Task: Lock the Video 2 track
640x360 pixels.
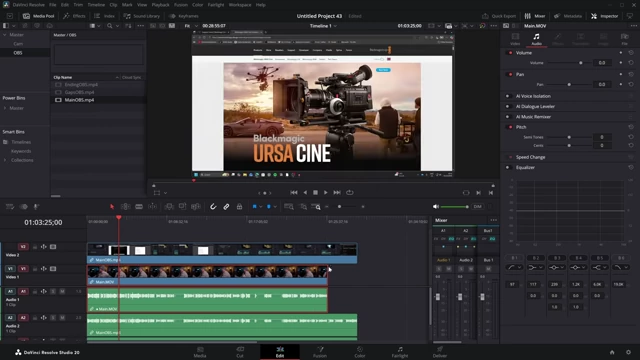Action: [35, 247]
